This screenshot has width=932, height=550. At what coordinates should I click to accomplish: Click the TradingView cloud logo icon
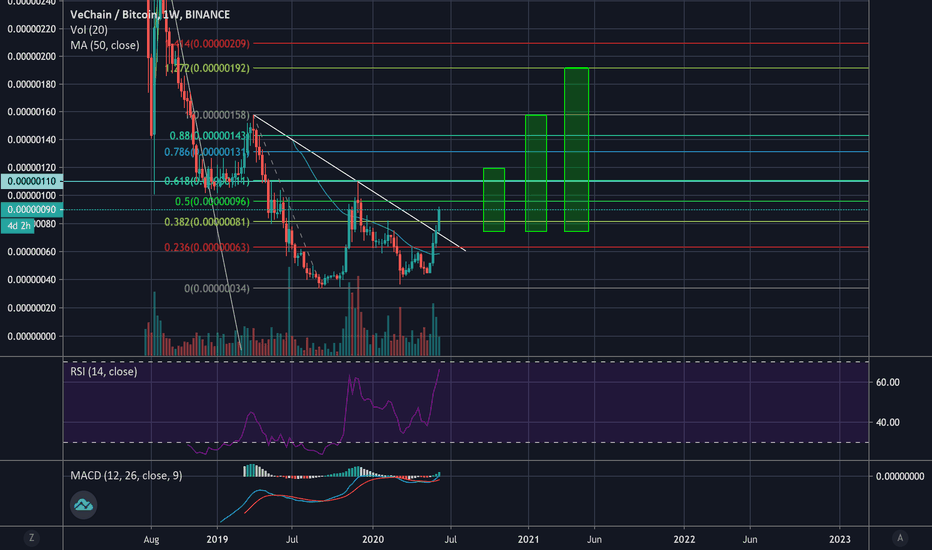pyautogui.click(x=83, y=505)
